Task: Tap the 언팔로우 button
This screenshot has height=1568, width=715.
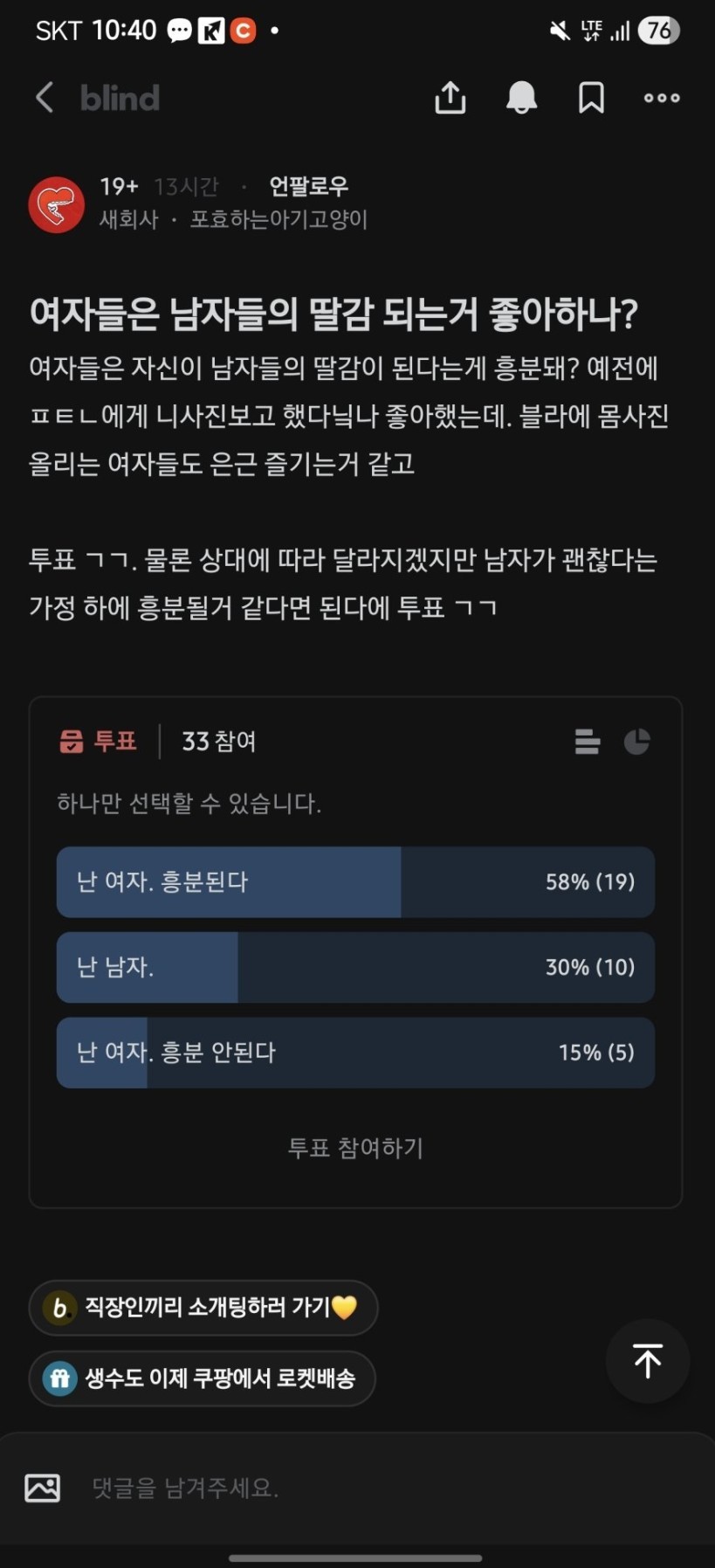Action: tap(308, 186)
